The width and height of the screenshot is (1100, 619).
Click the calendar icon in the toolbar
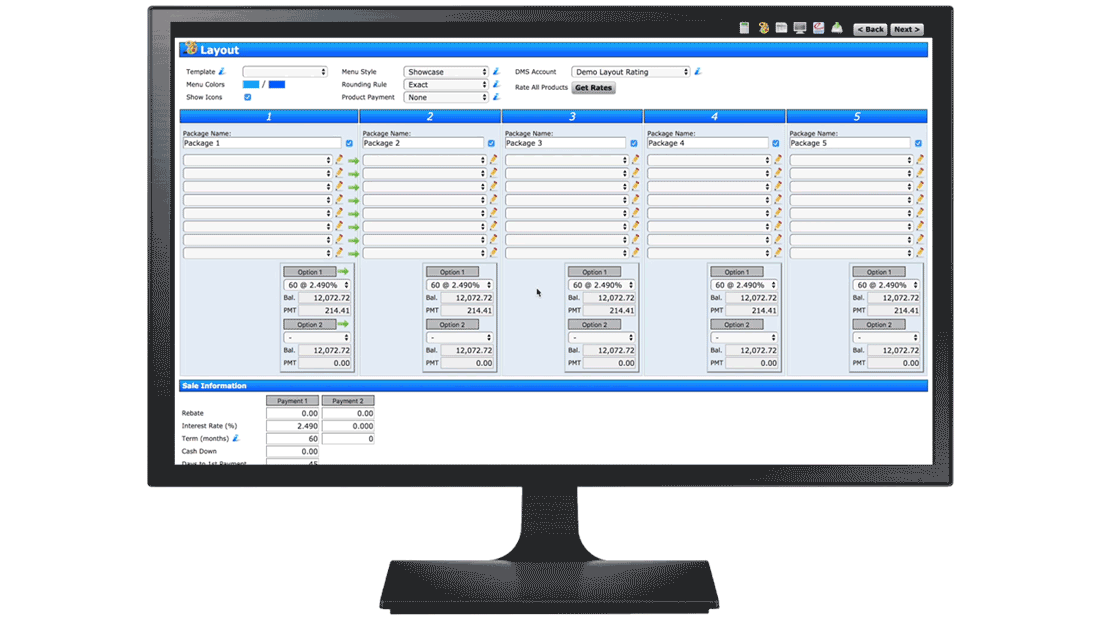click(x=780, y=27)
